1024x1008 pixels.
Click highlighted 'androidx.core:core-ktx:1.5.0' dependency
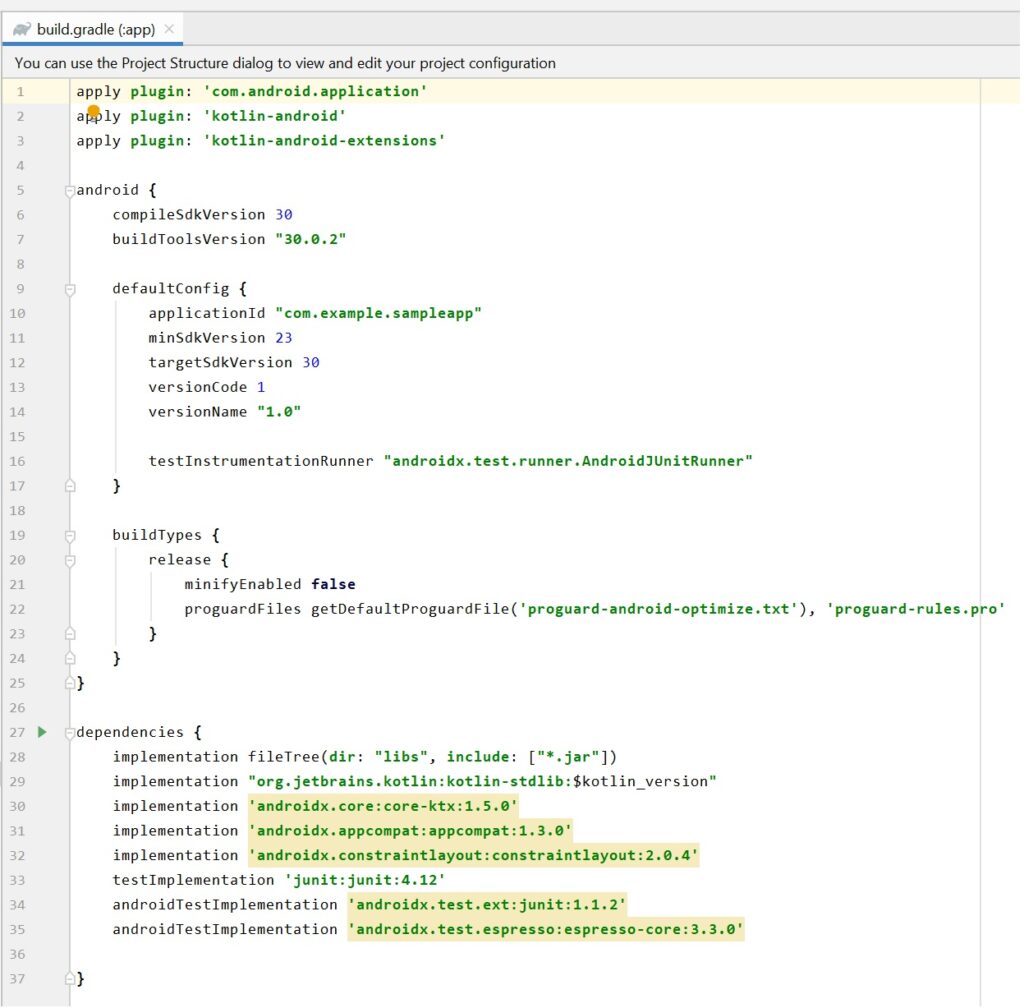[383, 806]
